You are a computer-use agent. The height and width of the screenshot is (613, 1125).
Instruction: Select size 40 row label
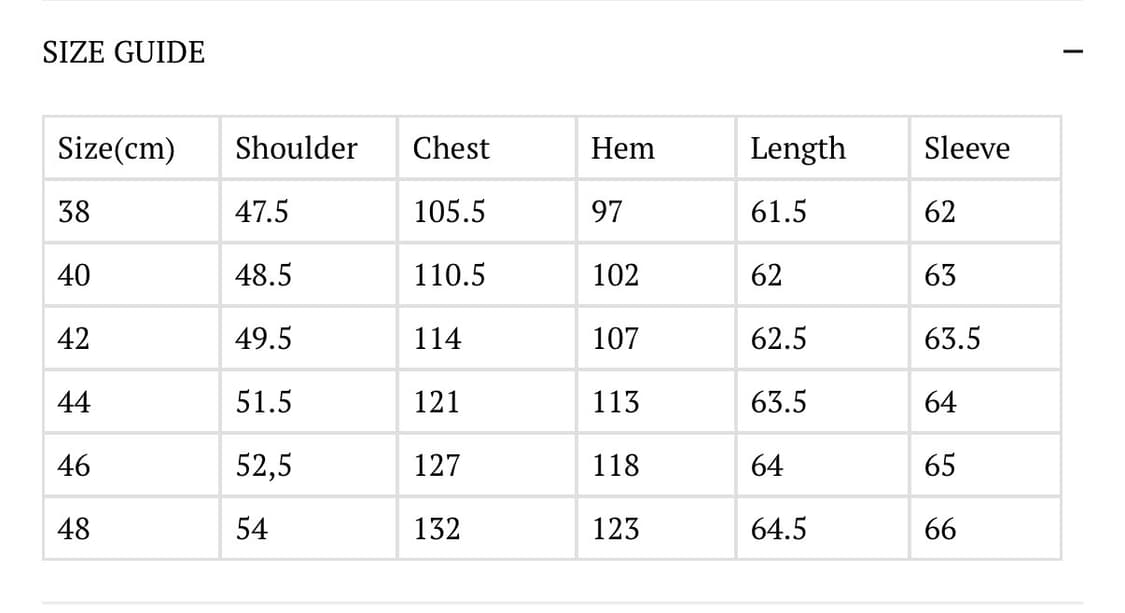pyautogui.click(x=74, y=275)
